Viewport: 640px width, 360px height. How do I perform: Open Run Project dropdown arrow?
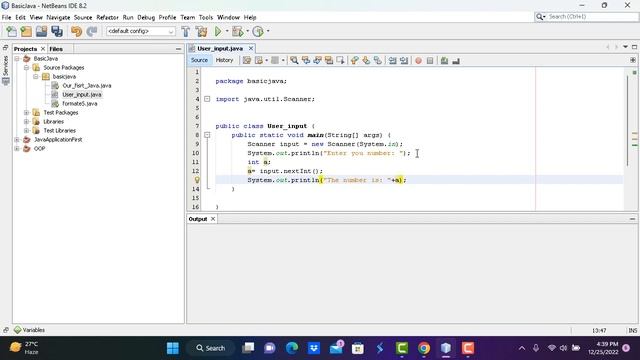click(227, 31)
